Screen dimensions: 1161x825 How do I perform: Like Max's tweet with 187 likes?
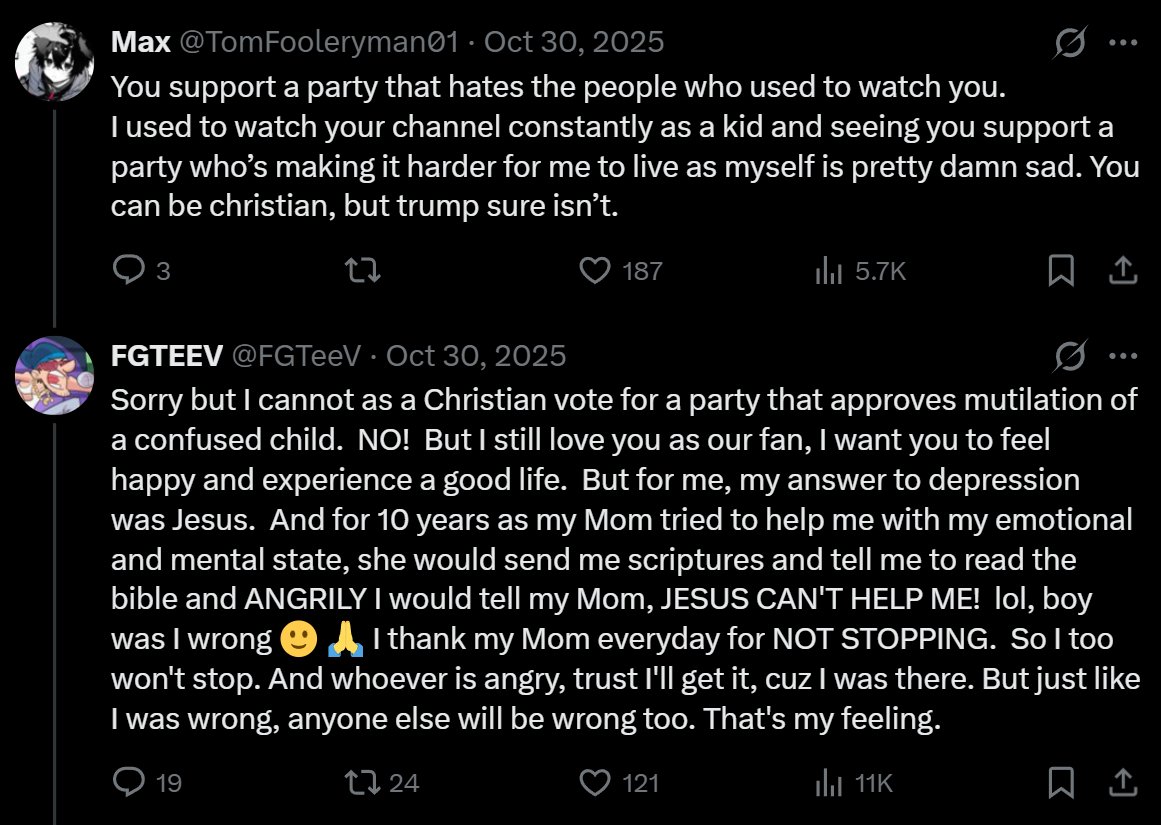(x=596, y=270)
